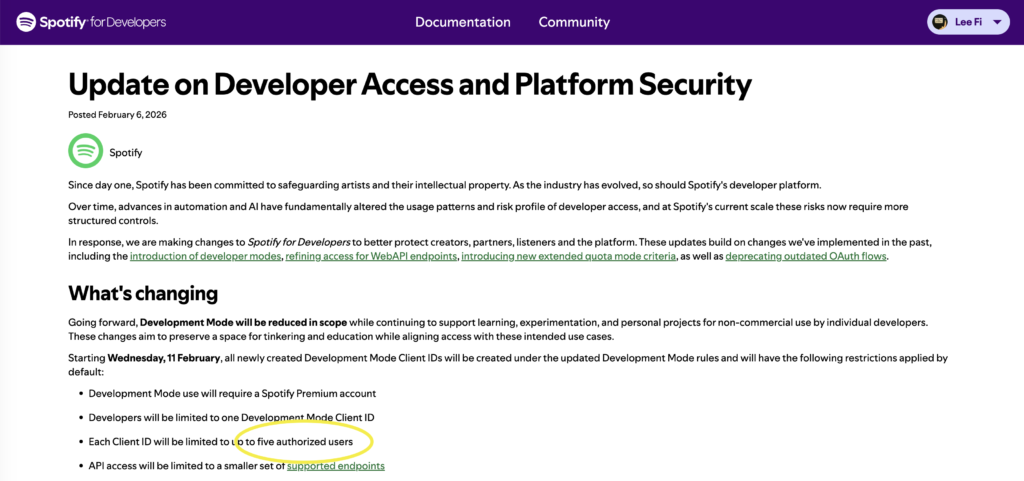Screen dimensions: 1024x481
Task: Click the one Development Mode Client ID bullet
Action: pos(231,418)
